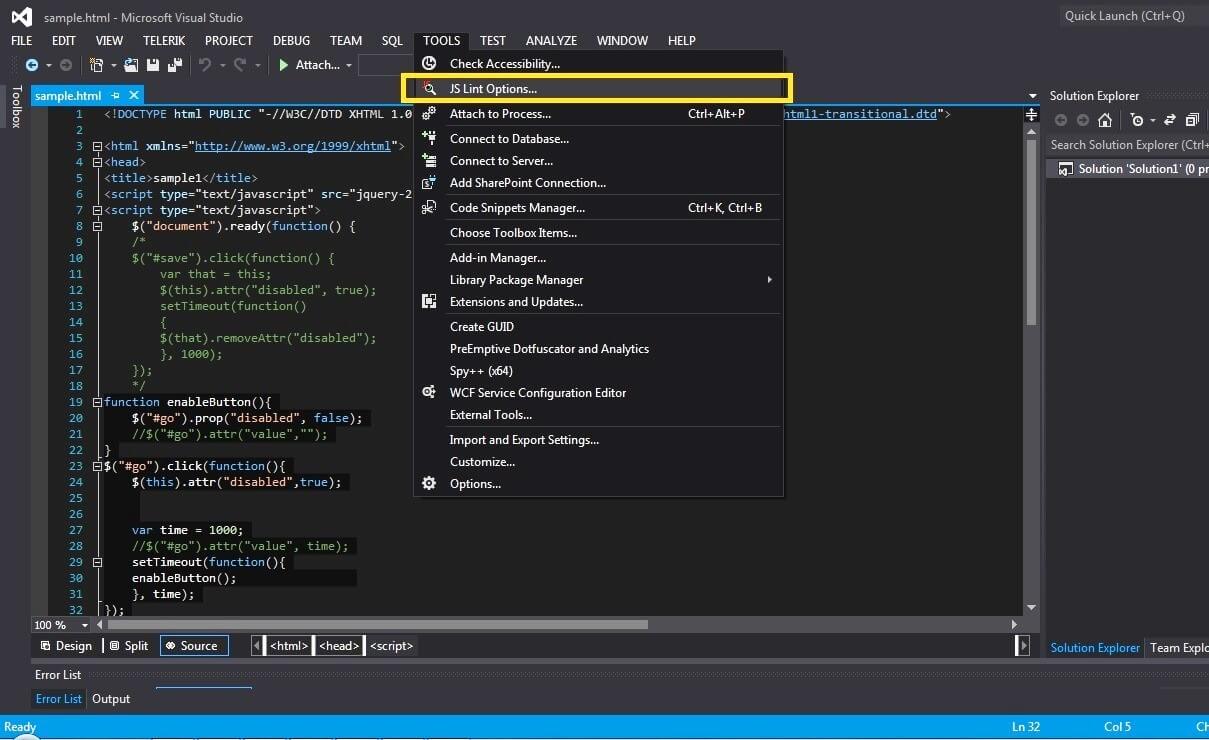
Task: Close the sample.html document tab
Action: (133, 96)
